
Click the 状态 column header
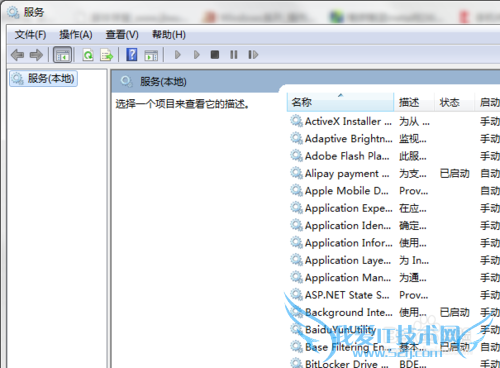[454, 102]
